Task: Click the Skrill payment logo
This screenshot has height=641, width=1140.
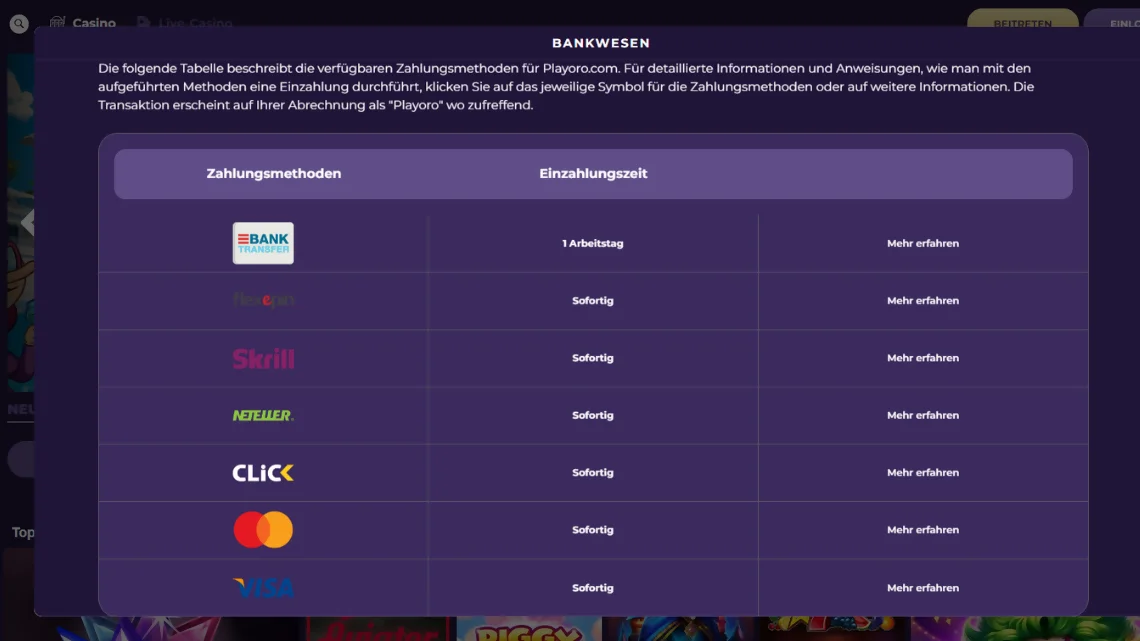Action: pos(263,358)
